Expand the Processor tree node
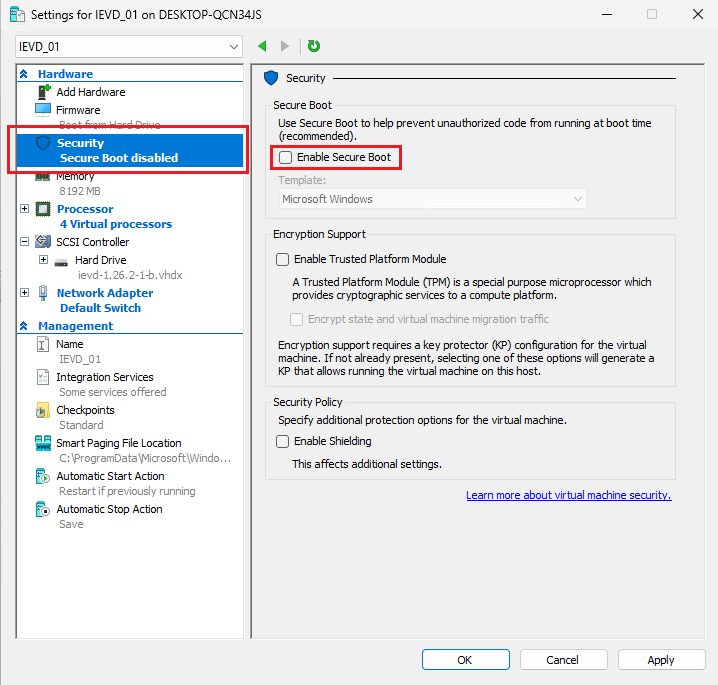 tap(24, 209)
